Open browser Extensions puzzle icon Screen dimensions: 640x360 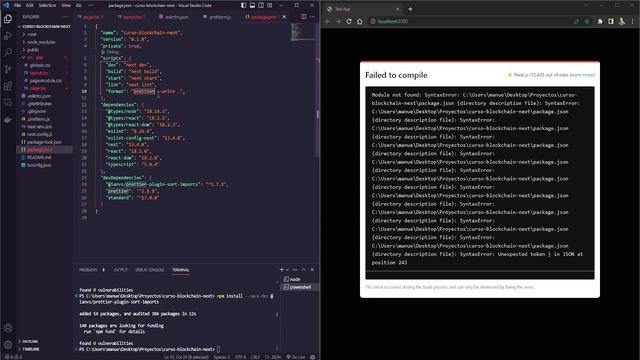(600, 21)
